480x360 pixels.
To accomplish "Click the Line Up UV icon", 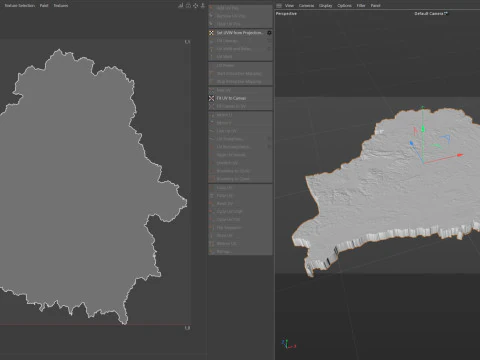I will (211, 131).
